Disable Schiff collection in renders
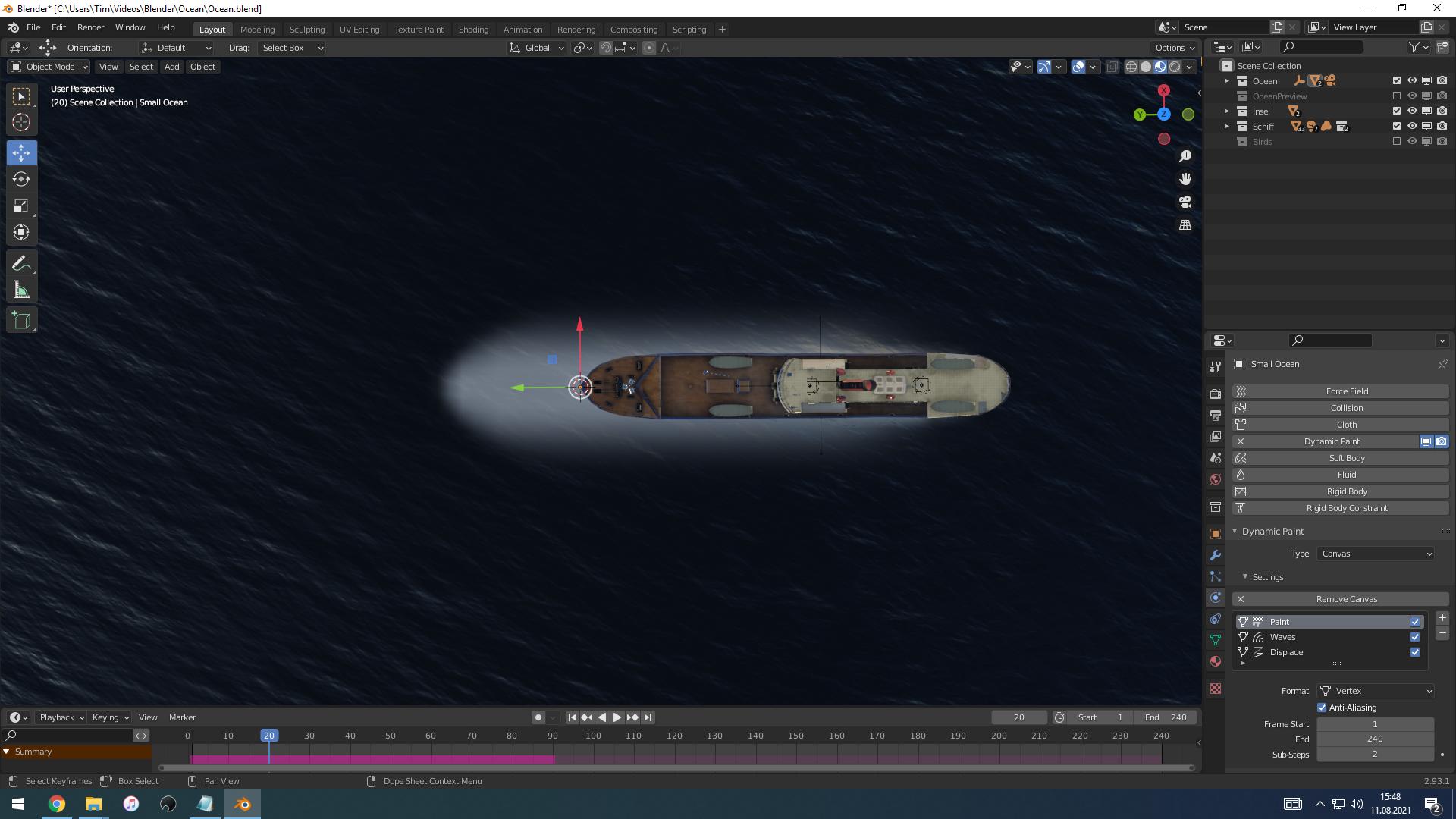Viewport: 1456px width, 819px height. pos(1442,126)
